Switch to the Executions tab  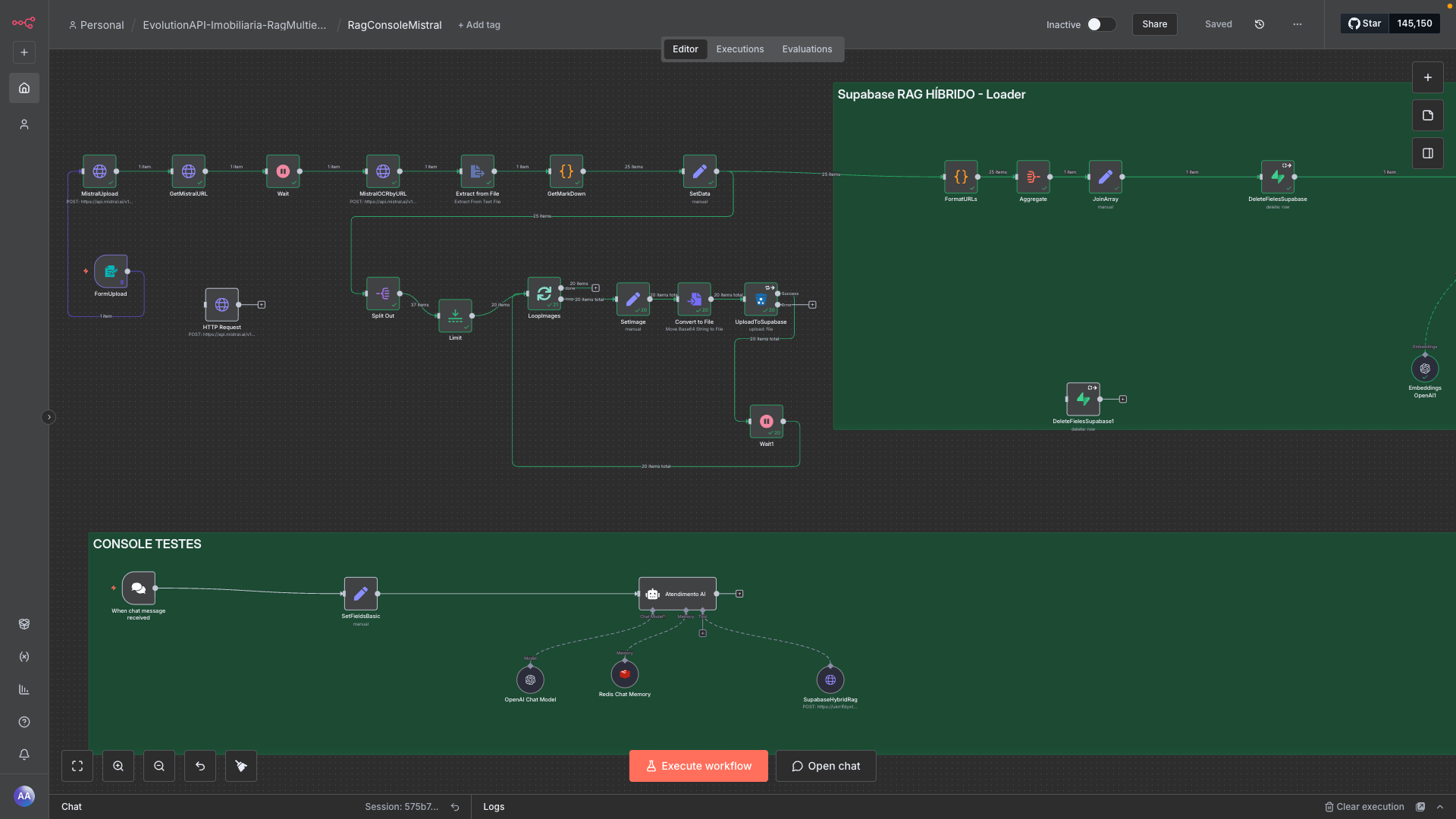pos(739,49)
